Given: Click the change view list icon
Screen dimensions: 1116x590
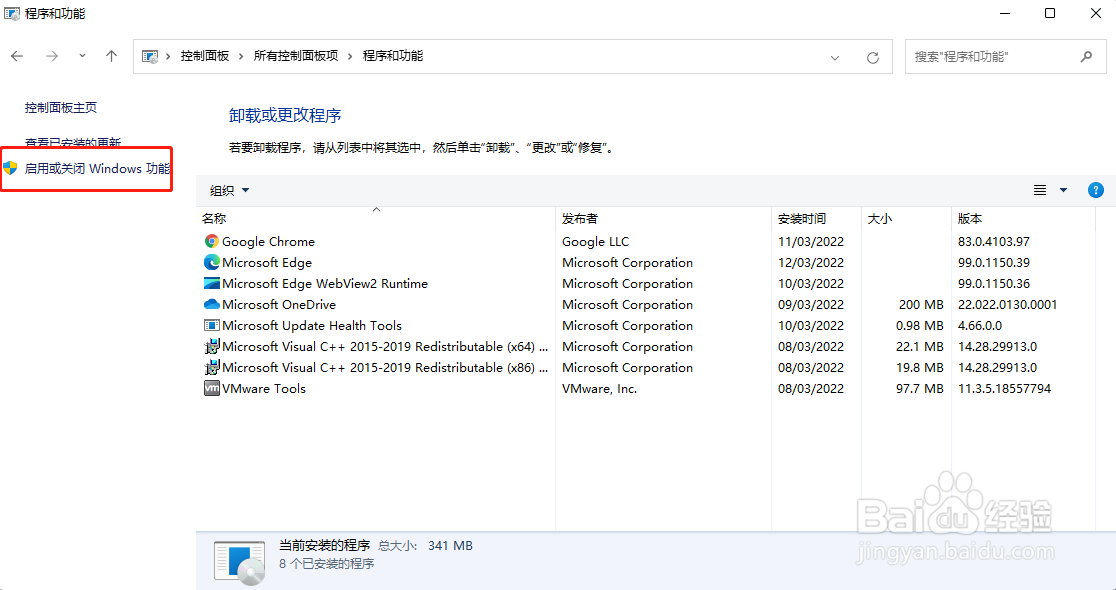Looking at the screenshot, I should point(1040,190).
